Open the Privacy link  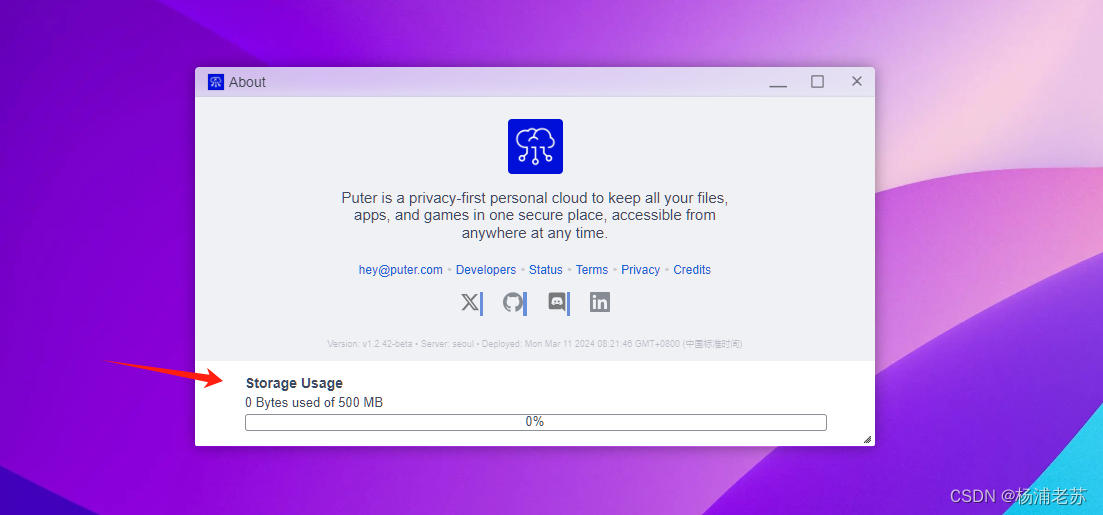(x=640, y=270)
